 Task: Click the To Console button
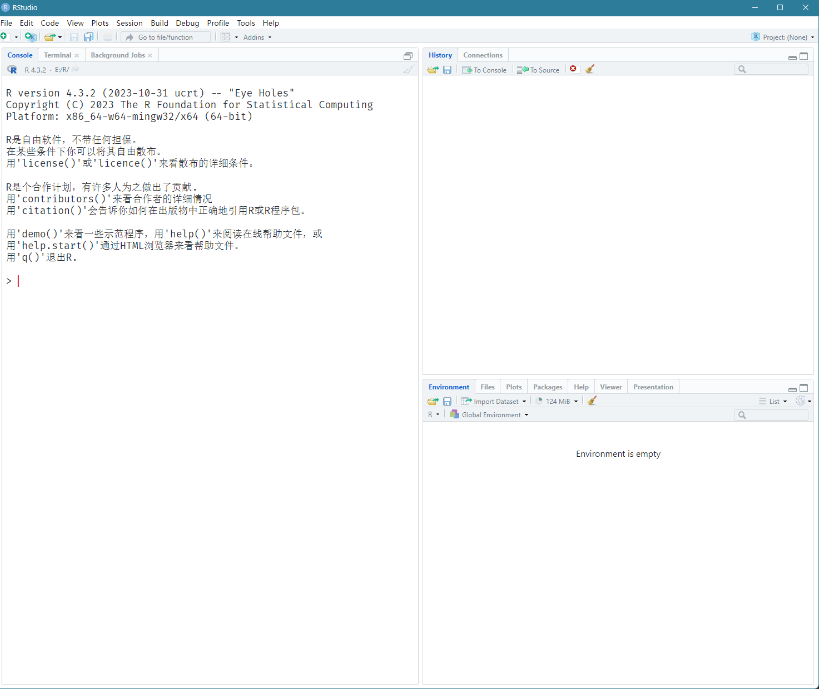484,69
